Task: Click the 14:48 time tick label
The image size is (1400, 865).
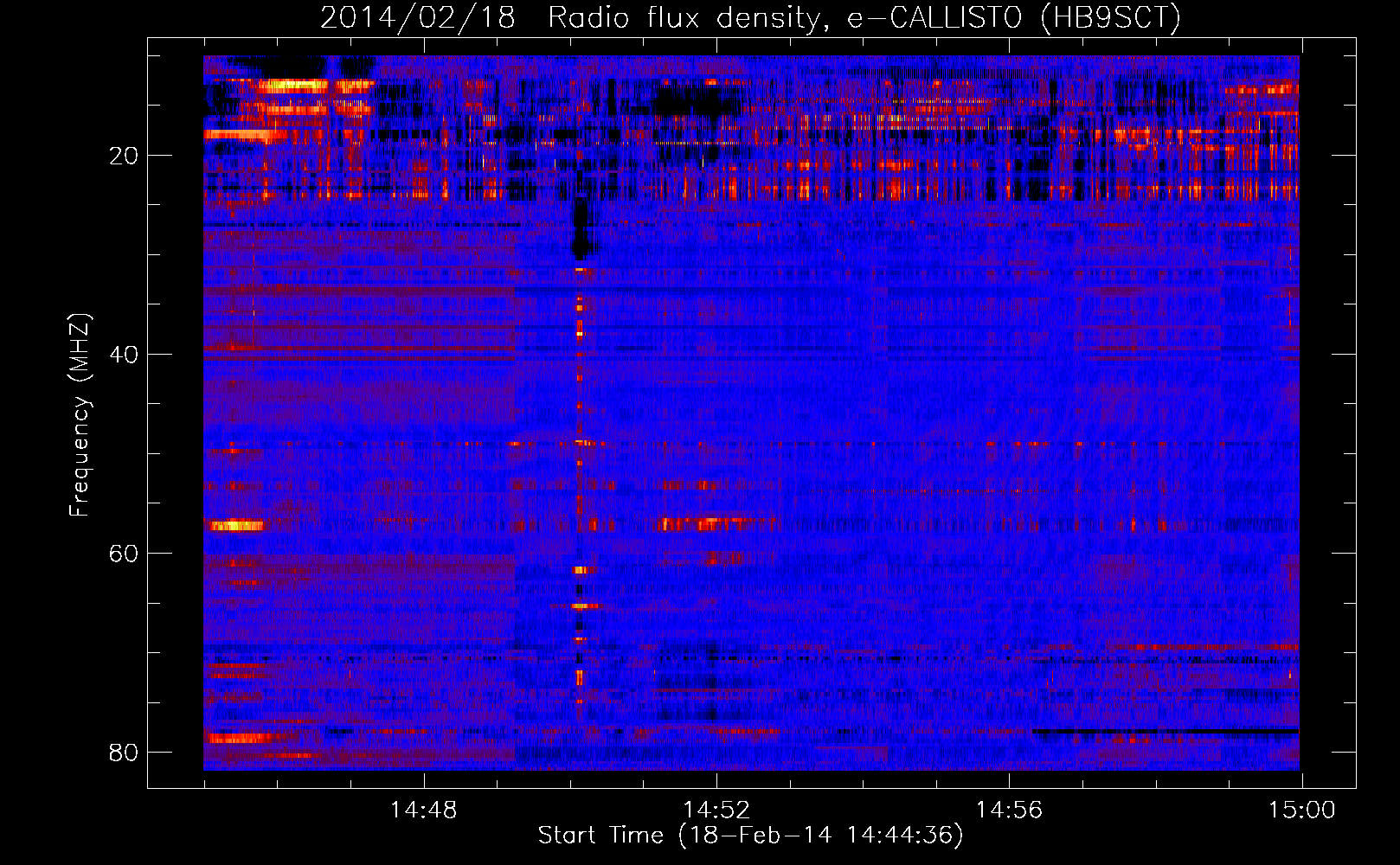Action: click(x=423, y=811)
